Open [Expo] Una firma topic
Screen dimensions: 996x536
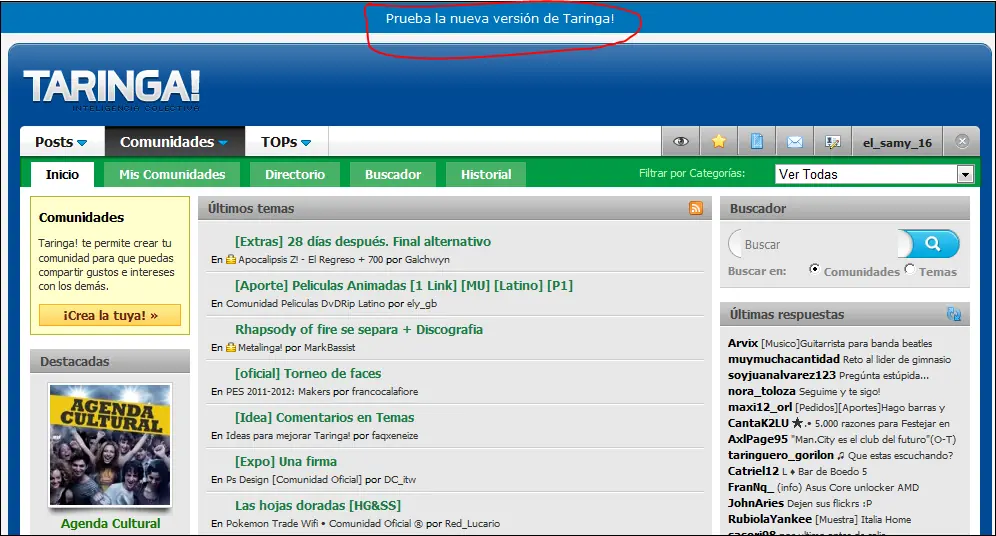(x=286, y=461)
